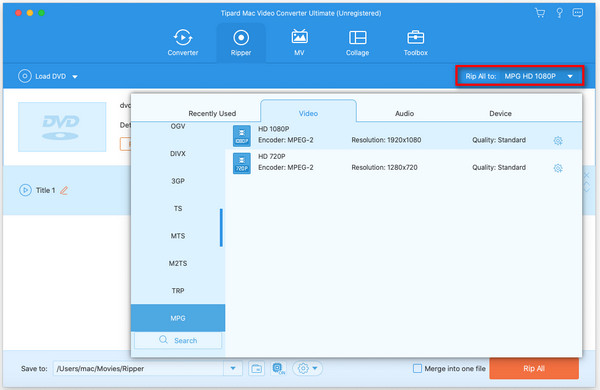
Task: Open custom settings gear for HD 720P
Action: 558,168
